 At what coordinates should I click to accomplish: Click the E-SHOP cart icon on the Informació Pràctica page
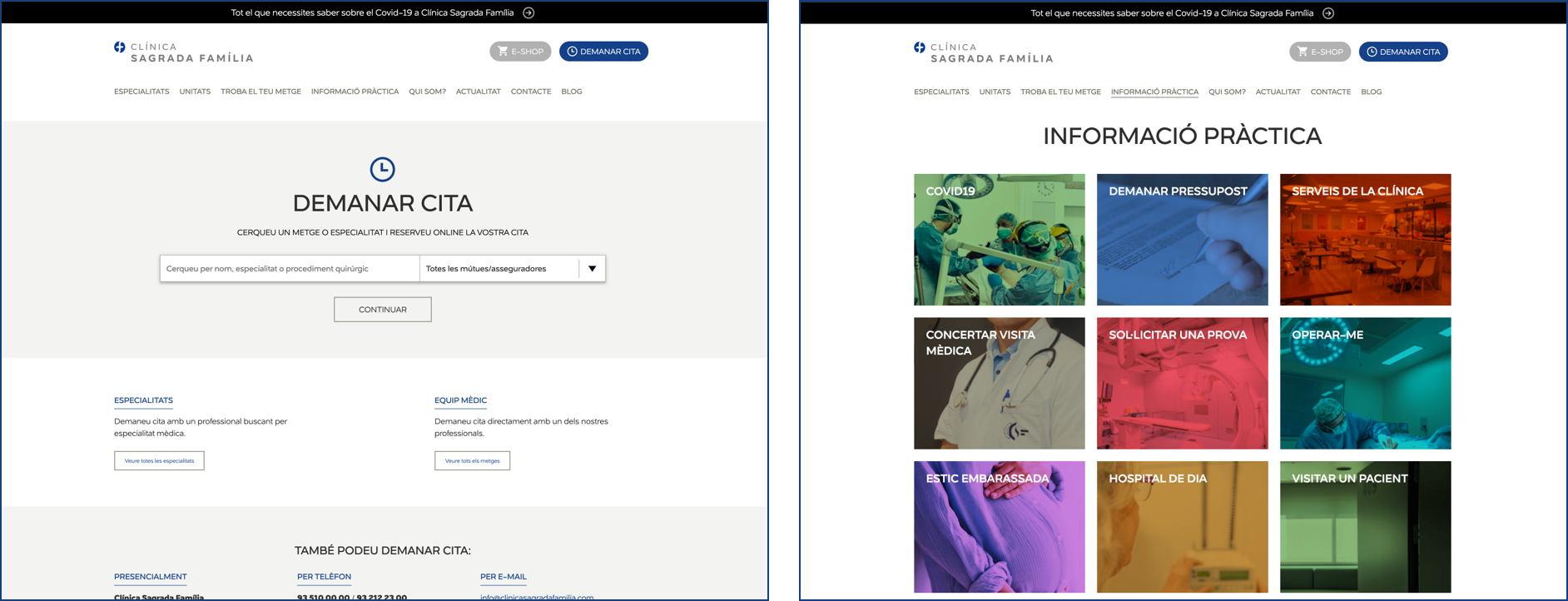[1303, 52]
